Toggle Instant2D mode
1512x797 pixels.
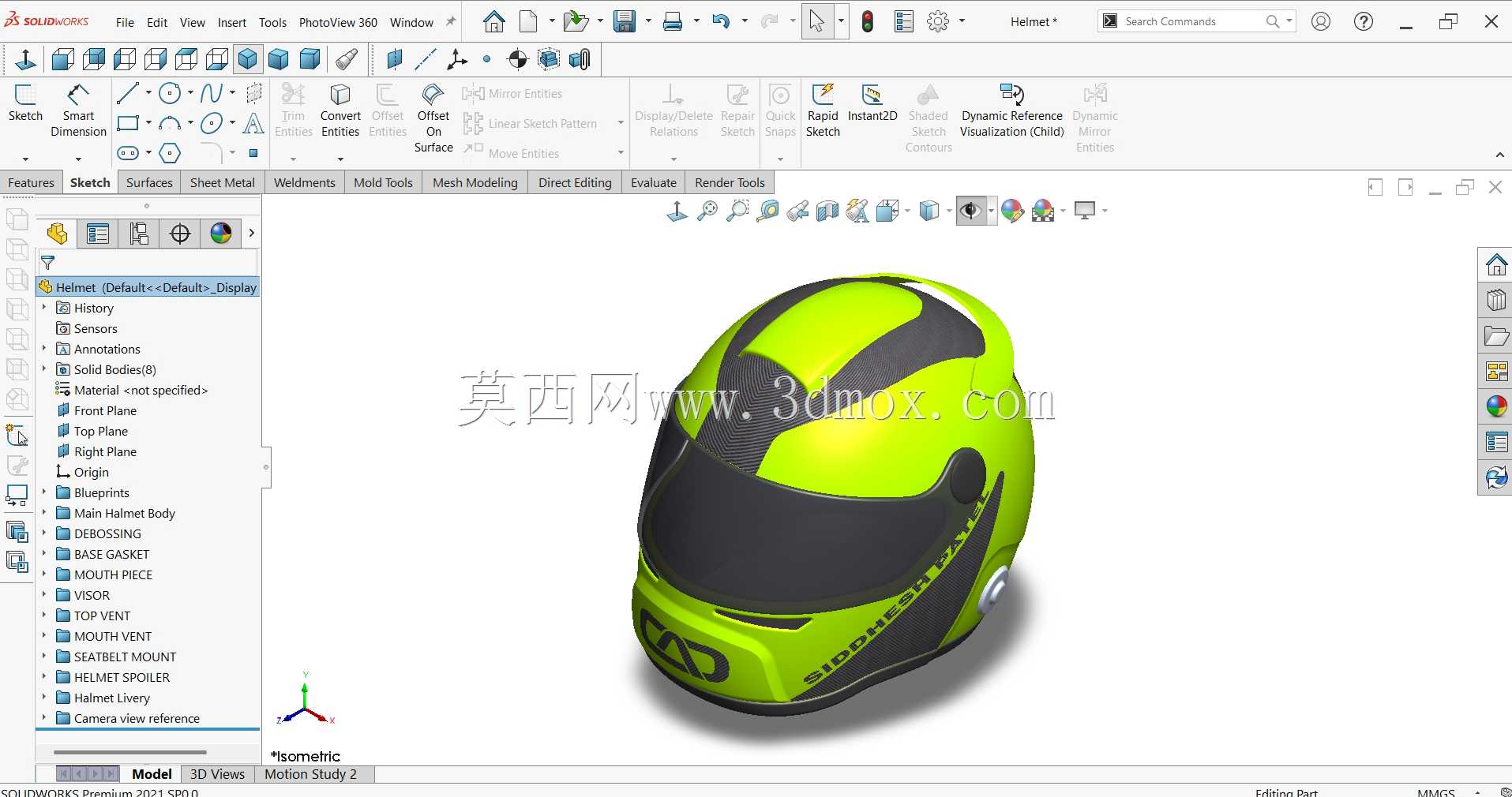point(872,103)
